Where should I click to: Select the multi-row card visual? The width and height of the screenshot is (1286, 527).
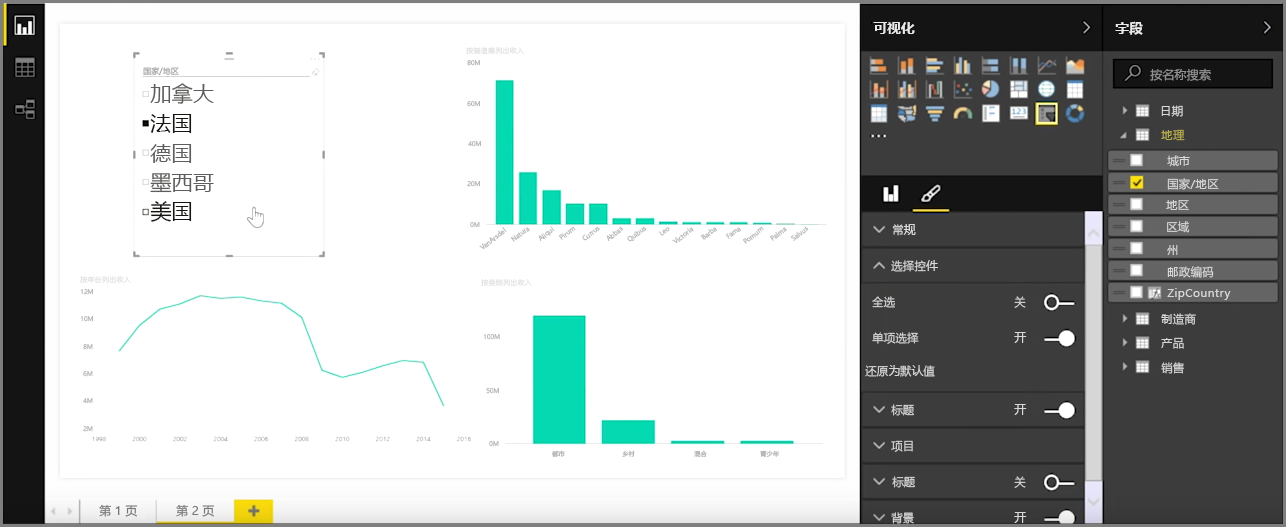pos(991,114)
